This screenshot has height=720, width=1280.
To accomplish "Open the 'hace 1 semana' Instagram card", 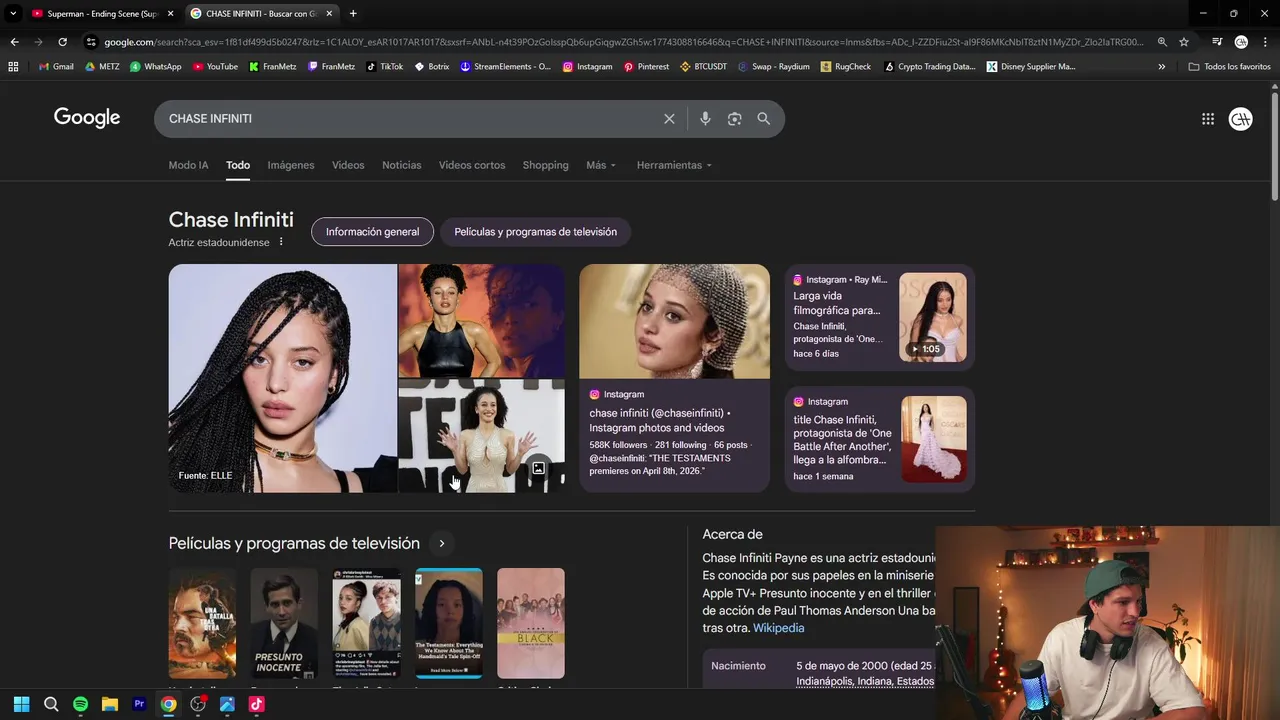I will point(879,439).
